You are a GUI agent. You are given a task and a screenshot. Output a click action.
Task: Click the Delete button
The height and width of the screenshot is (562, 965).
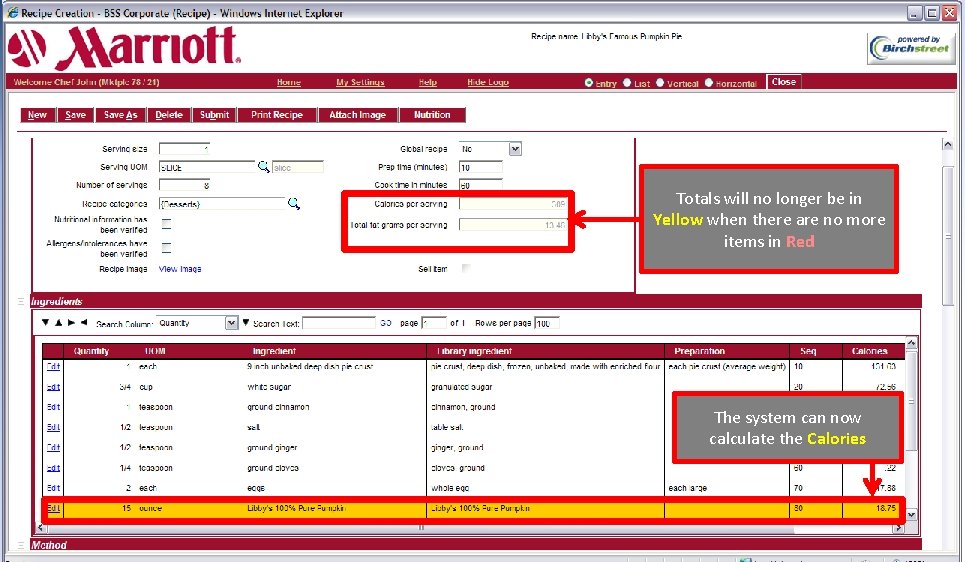[x=169, y=115]
